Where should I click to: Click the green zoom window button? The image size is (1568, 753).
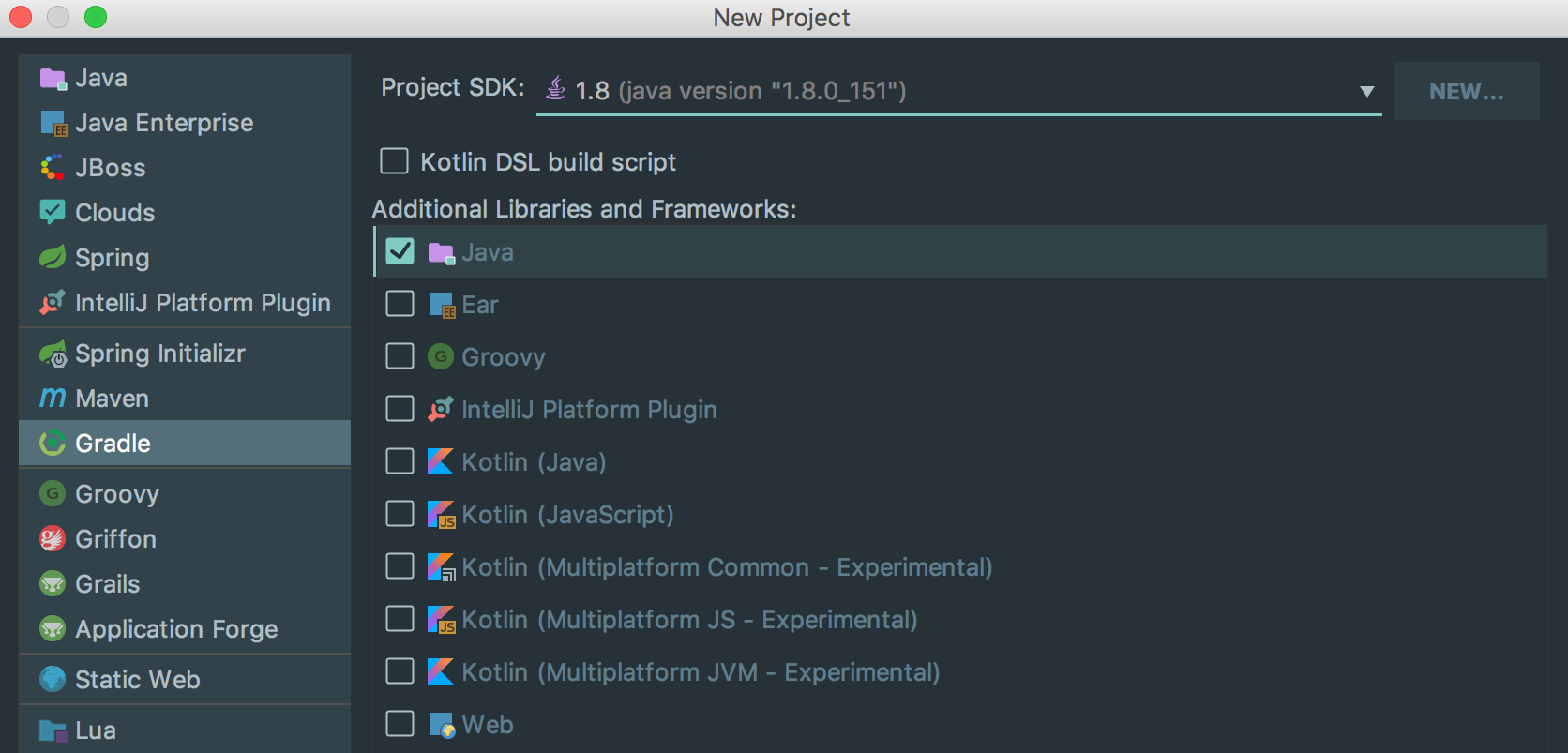pyautogui.click(x=96, y=17)
